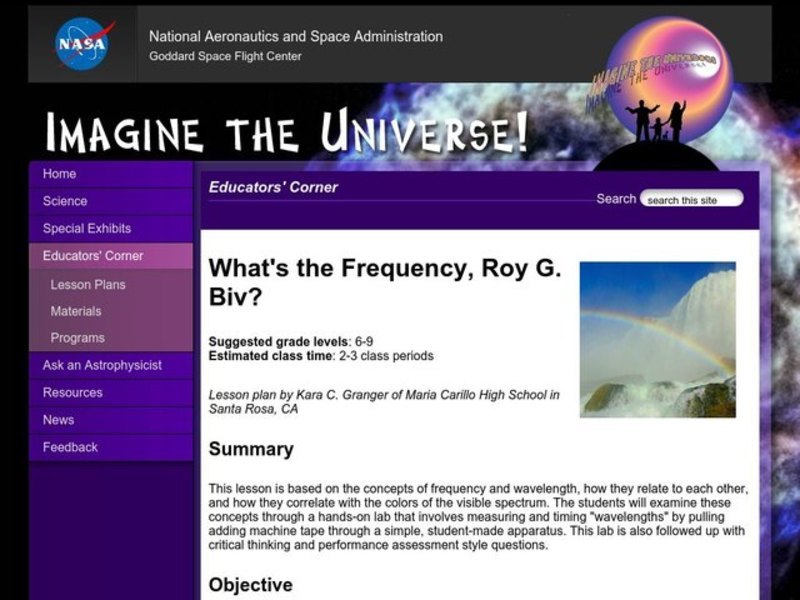Screen dimensions: 800x600
Task: Select the Feedback link
Action: coord(68,447)
